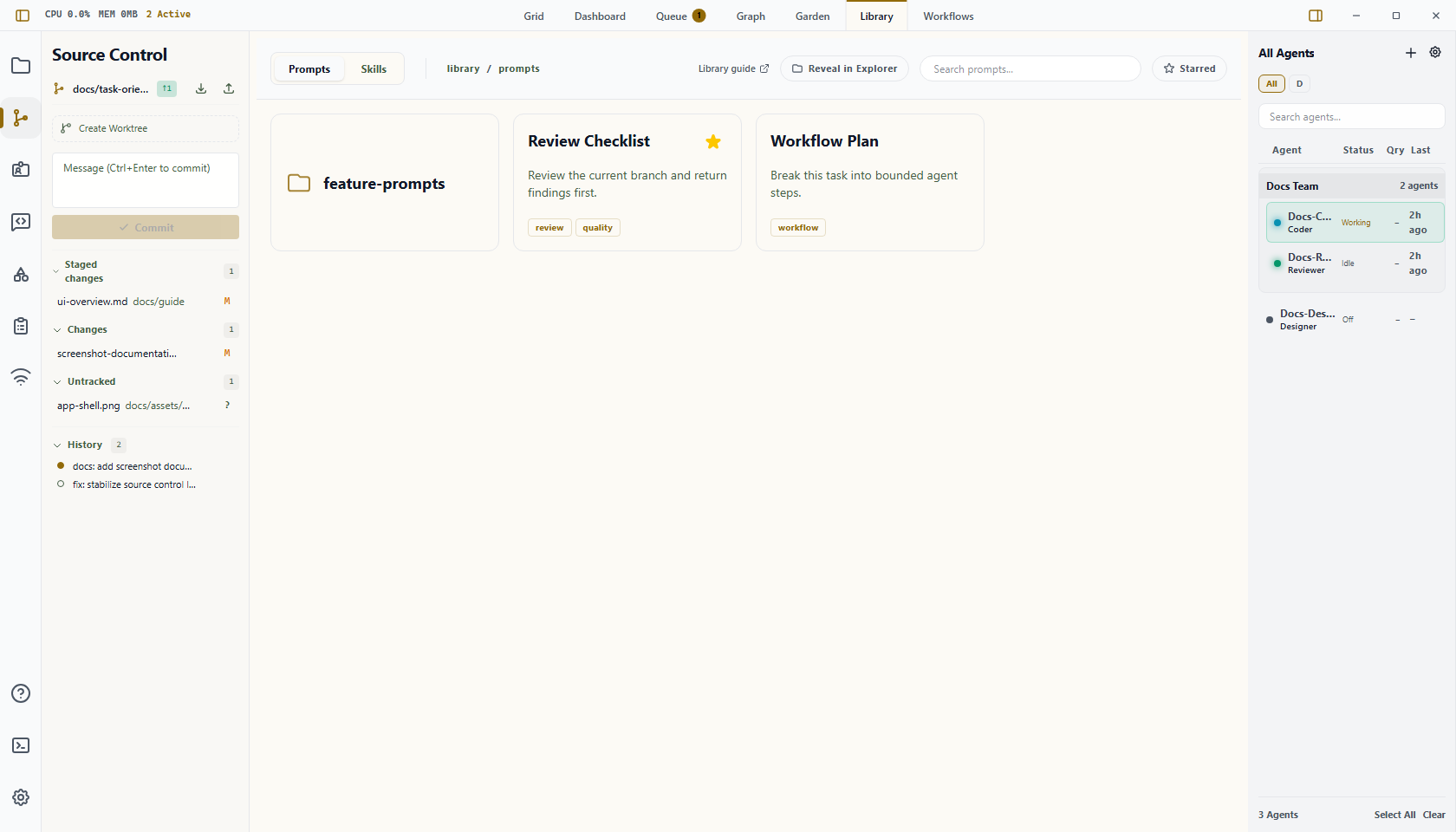The height and width of the screenshot is (832, 1456).
Task: Pull changes with the download icon
Action: coord(201,88)
